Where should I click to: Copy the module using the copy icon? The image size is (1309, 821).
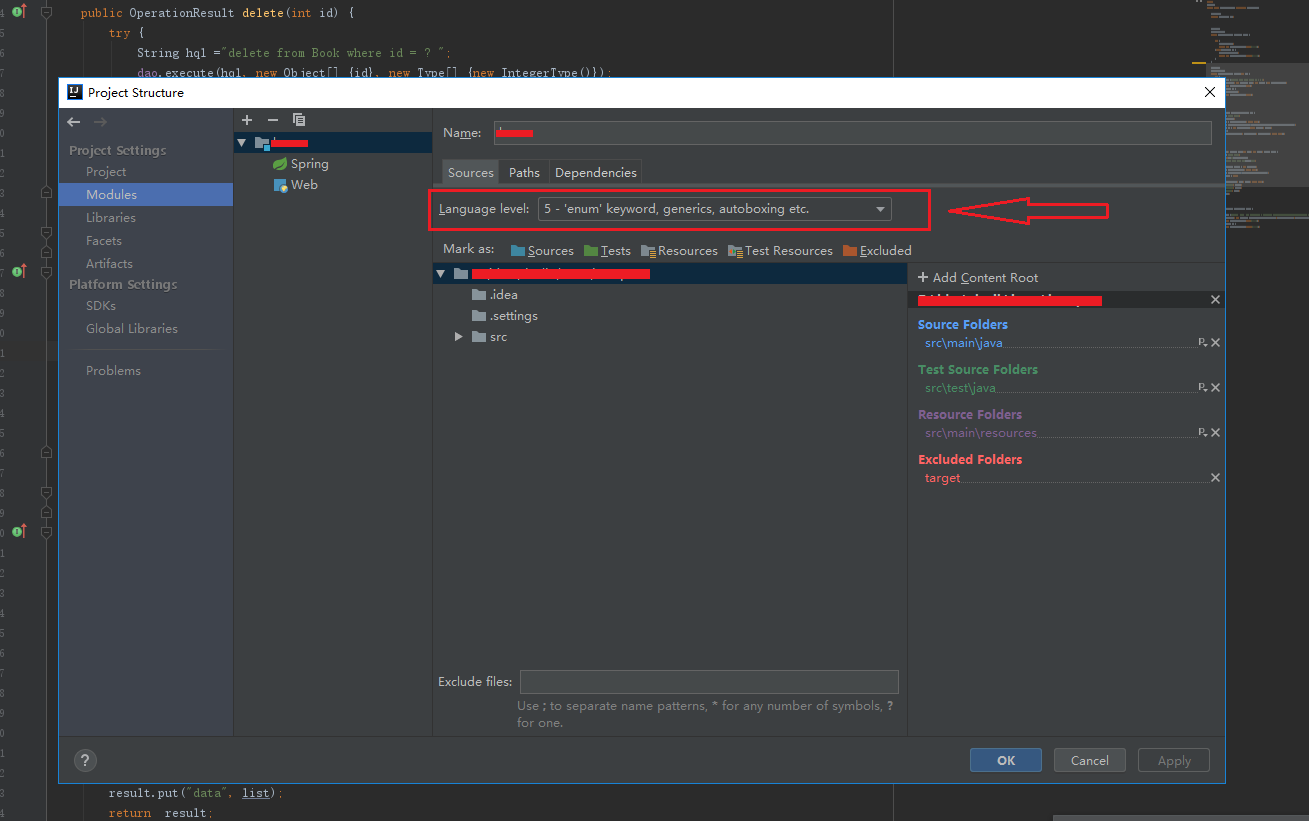coord(297,119)
